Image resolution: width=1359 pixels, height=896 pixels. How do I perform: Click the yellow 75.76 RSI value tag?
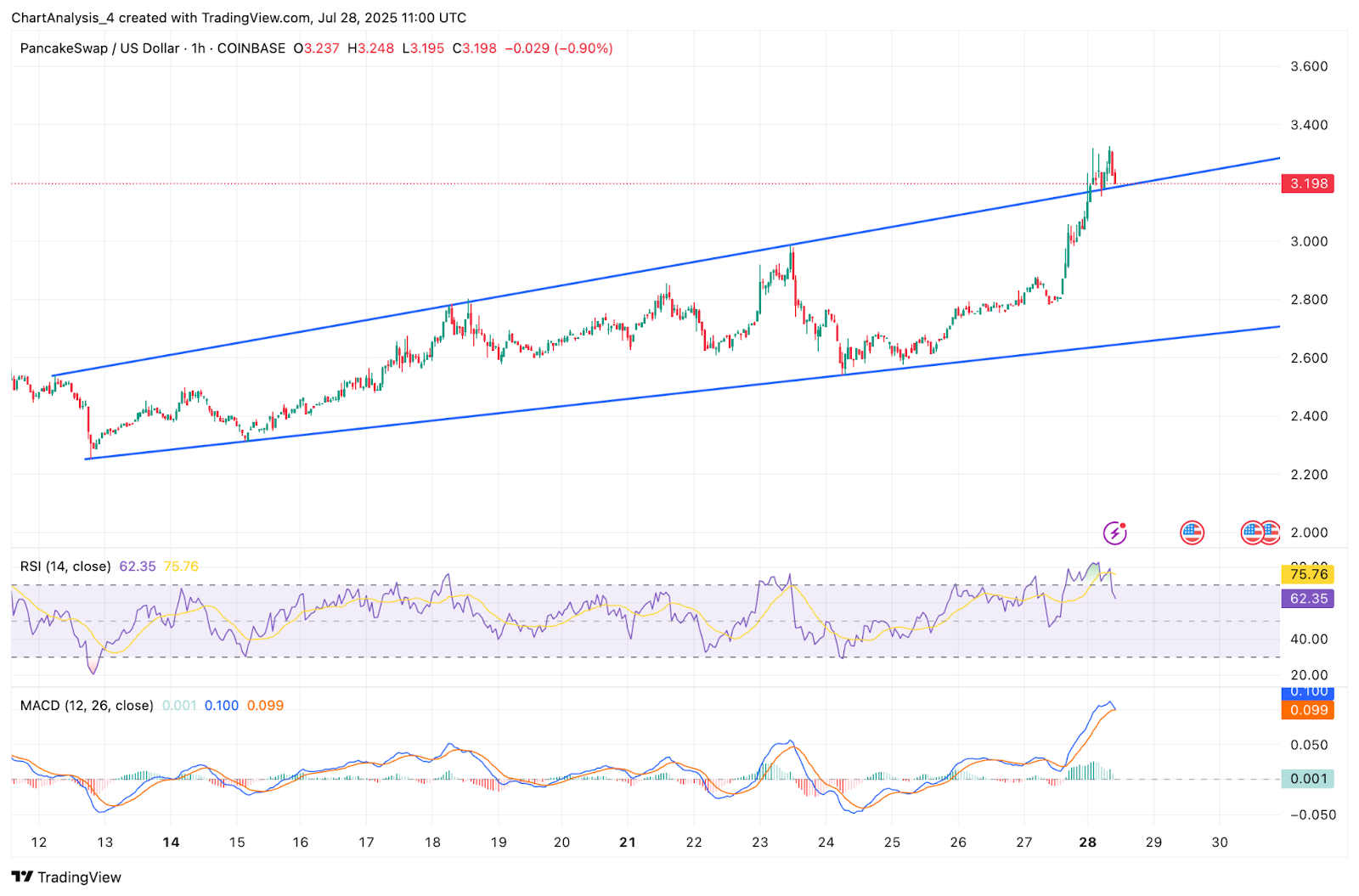(1307, 575)
